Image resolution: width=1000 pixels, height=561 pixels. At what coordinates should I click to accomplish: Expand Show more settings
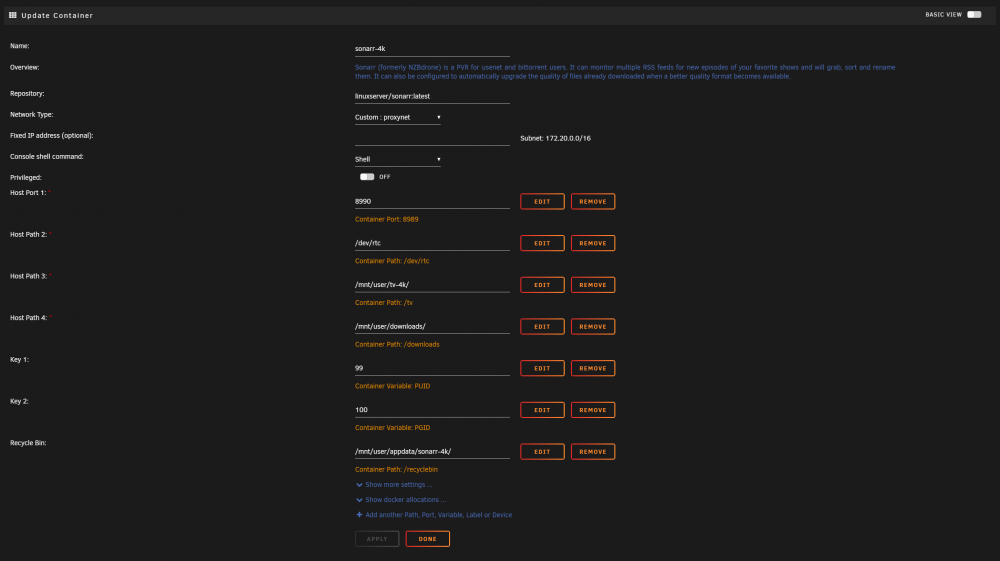(398, 484)
